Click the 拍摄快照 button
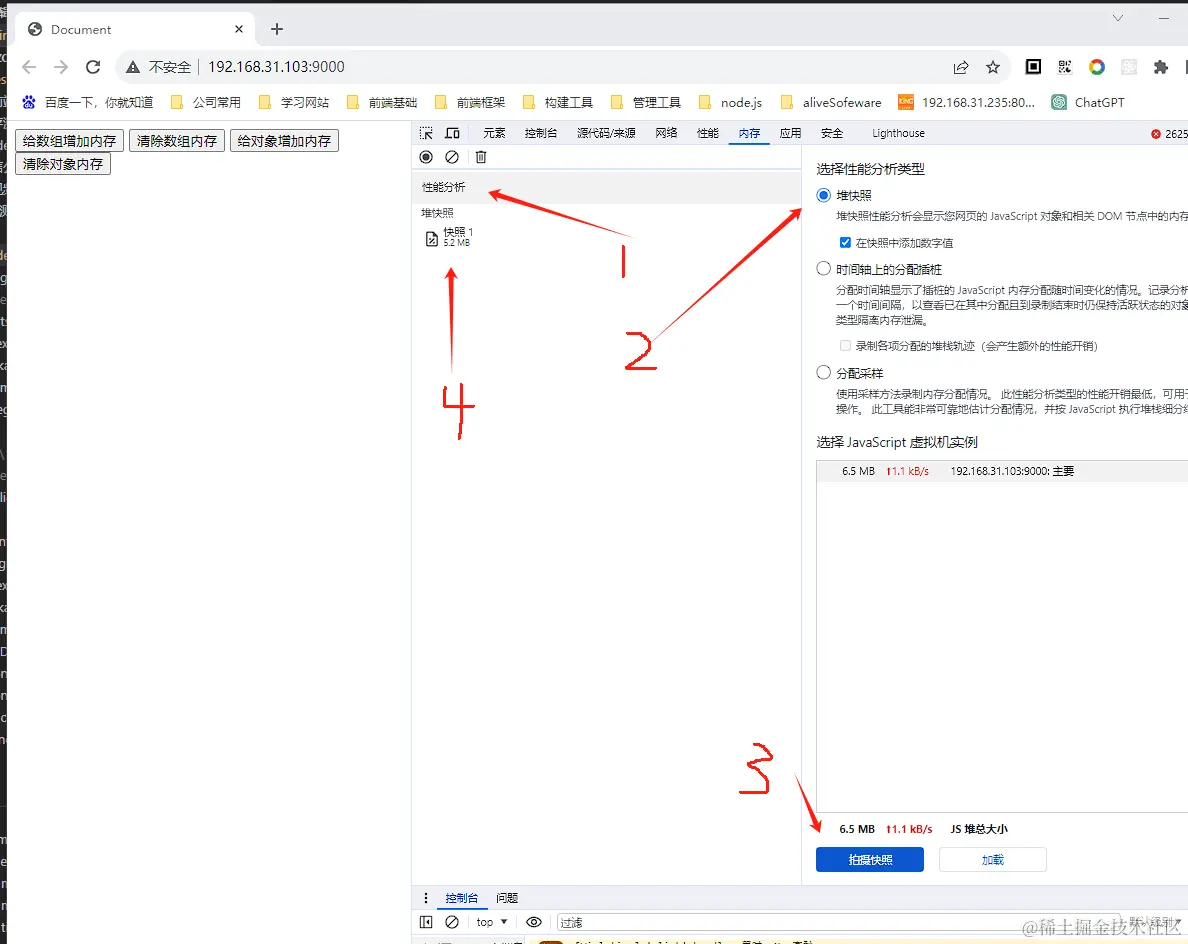The width and height of the screenshot is (1188, 944). [x=870, y=860]
